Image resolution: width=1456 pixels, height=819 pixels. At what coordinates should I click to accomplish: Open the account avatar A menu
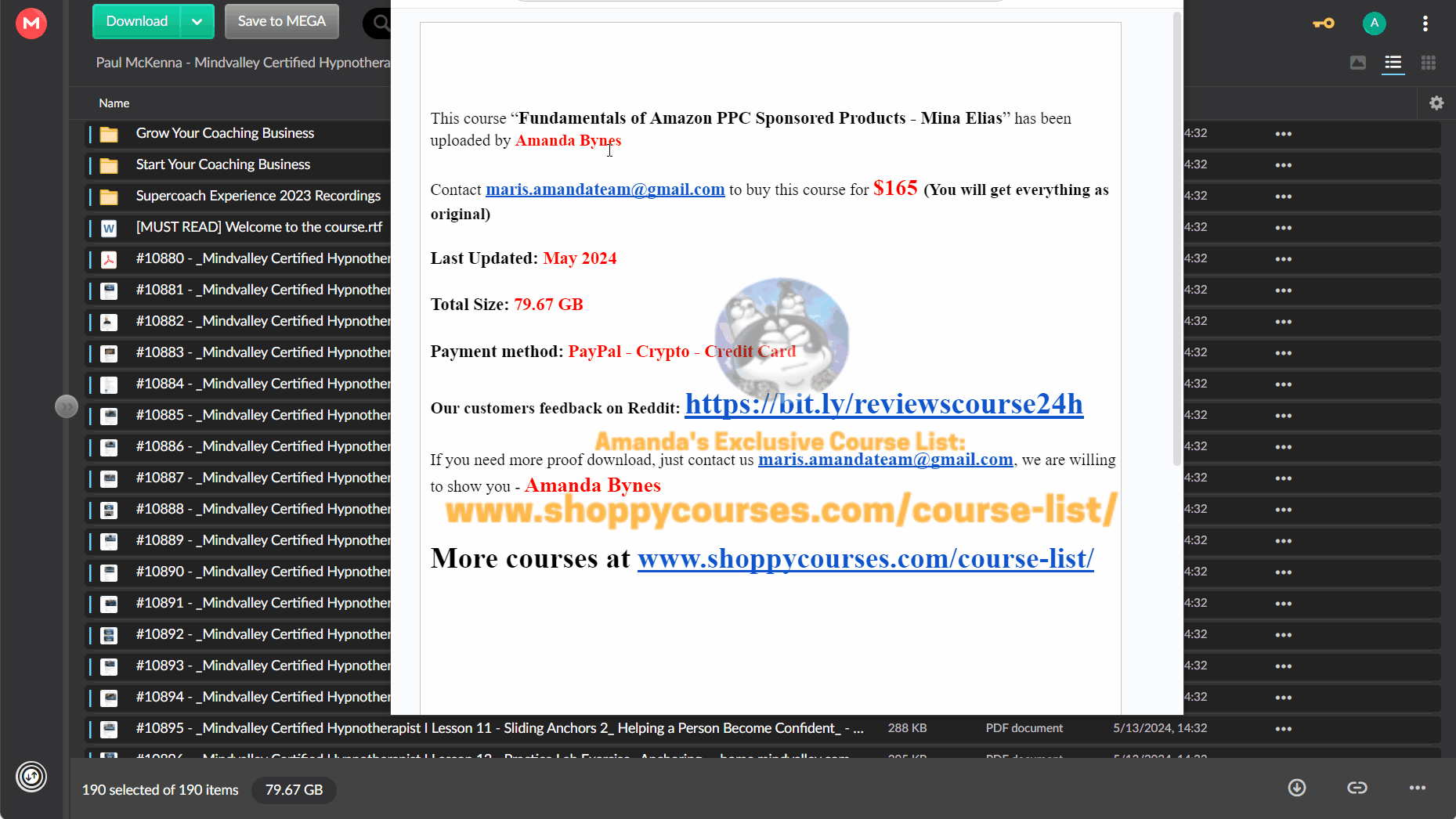click(1375, 23)
